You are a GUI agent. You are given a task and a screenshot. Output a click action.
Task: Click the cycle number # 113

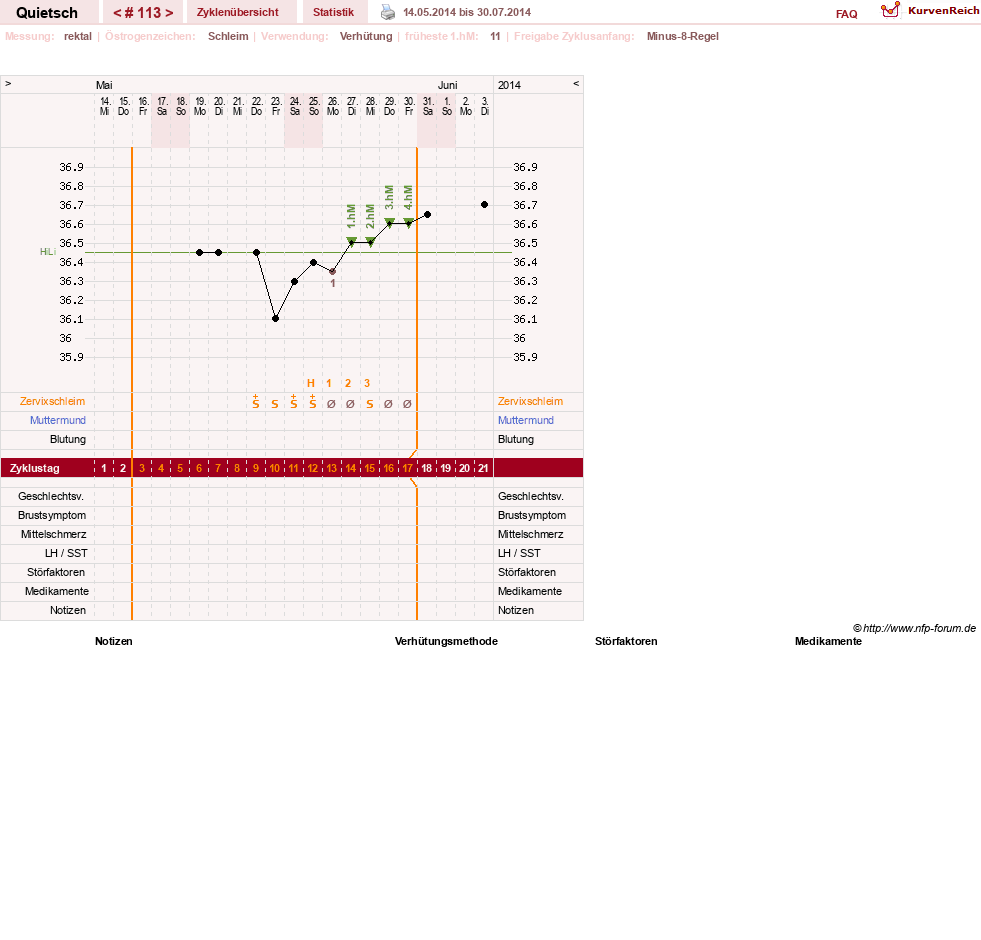pos(143,13)
